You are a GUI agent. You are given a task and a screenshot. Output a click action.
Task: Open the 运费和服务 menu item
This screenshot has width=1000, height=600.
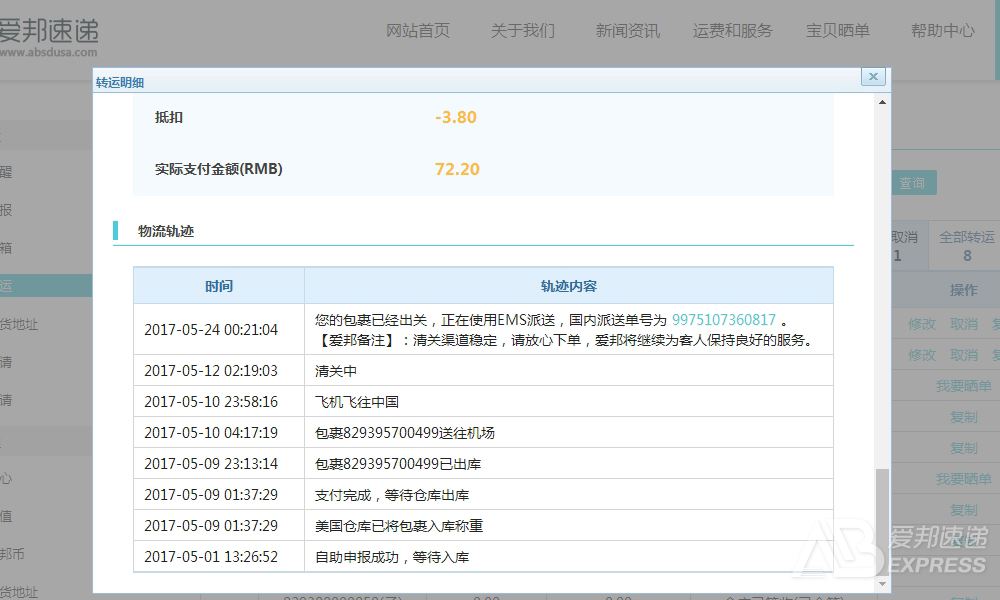(x=732, y=31)
